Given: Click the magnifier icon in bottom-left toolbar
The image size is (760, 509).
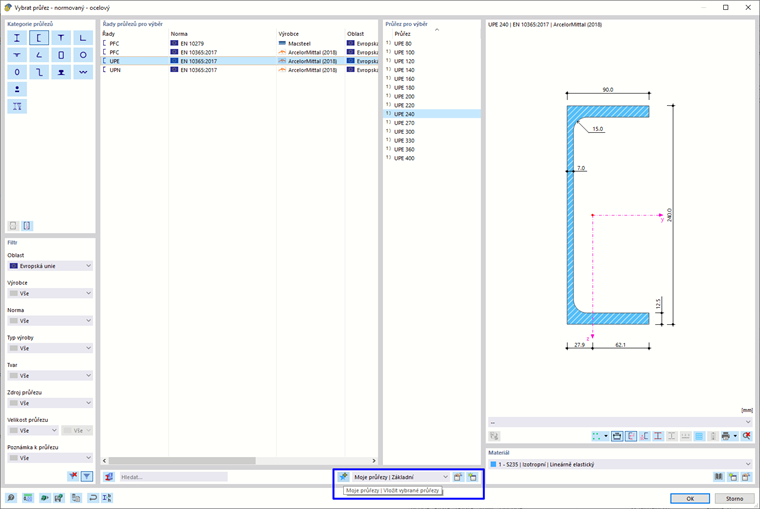Looking at the screenshot, I should [x=10, y=498].
